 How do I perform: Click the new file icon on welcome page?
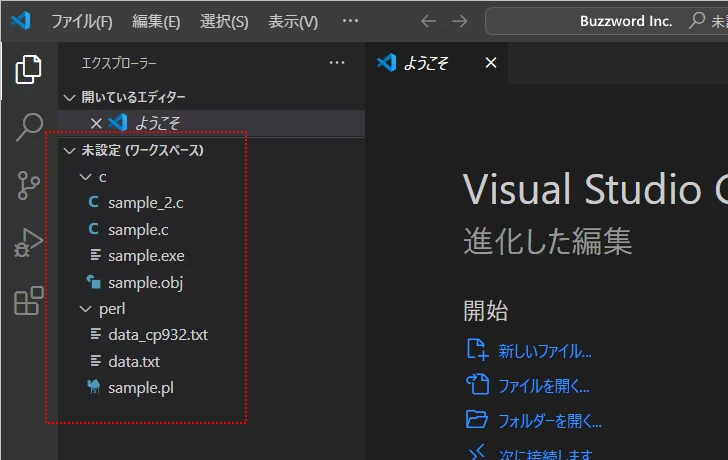click(x=477, y=350)
